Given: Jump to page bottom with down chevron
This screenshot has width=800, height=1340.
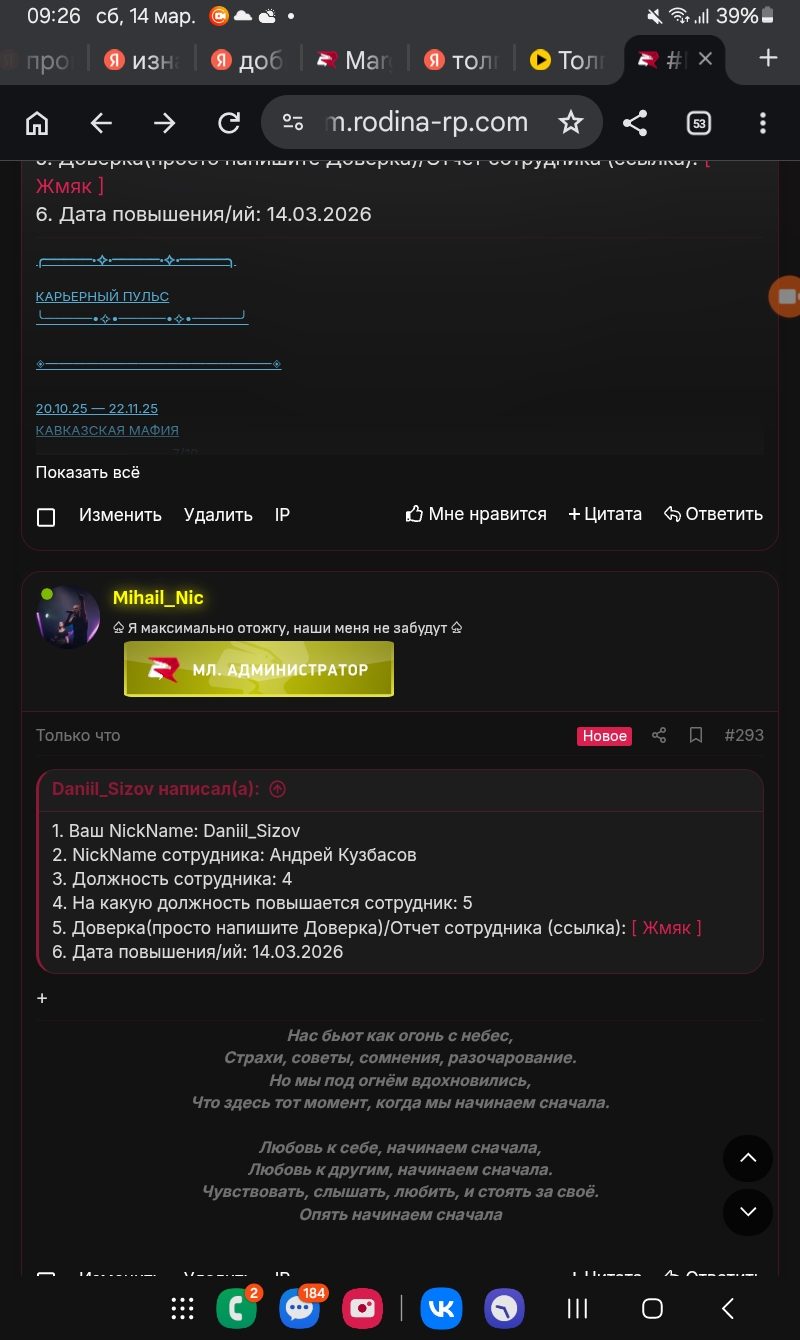Looking at the screenshot, I should coord(748,1212).
